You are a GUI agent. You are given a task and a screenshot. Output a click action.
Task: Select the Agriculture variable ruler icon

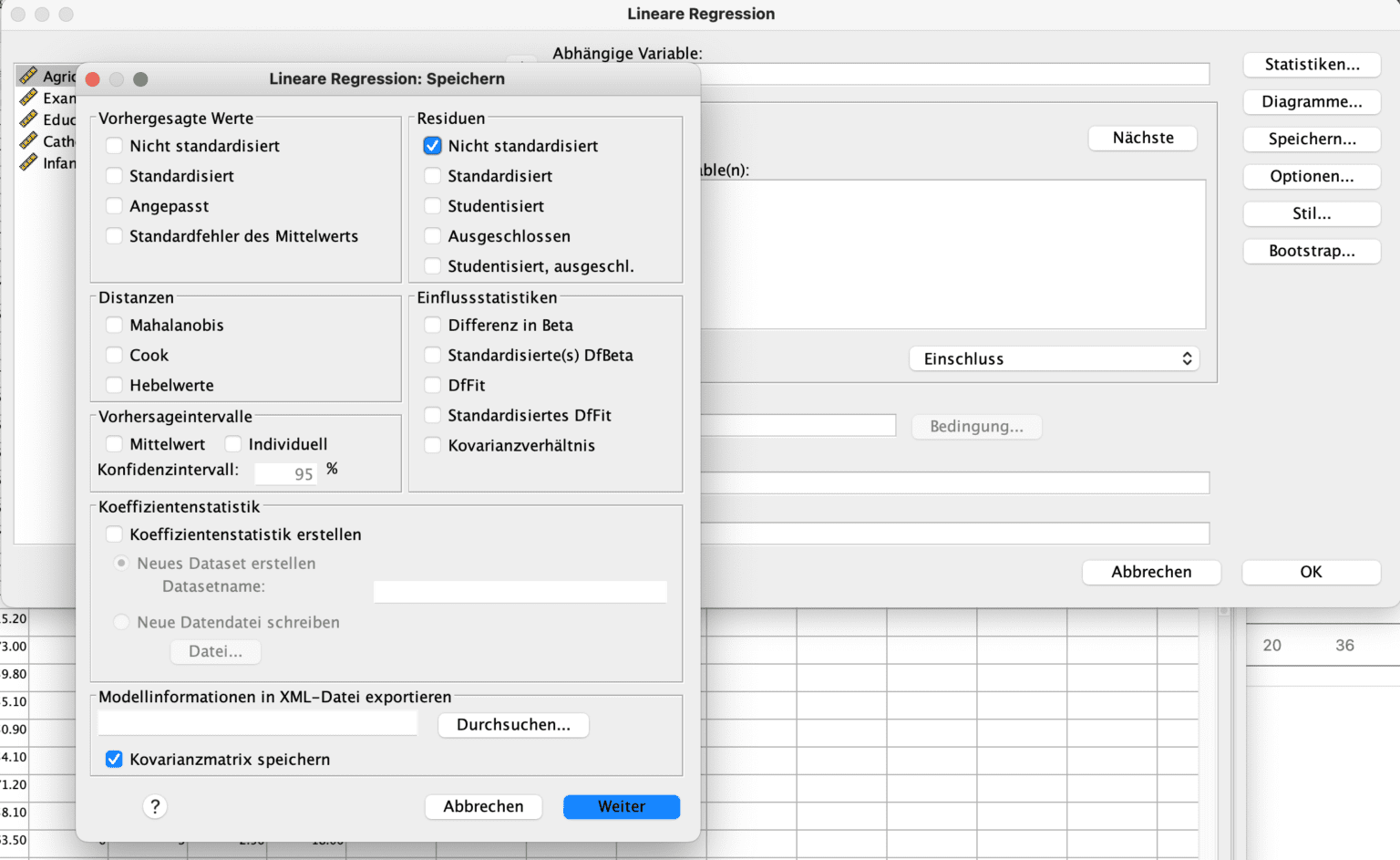pos(28,76)
